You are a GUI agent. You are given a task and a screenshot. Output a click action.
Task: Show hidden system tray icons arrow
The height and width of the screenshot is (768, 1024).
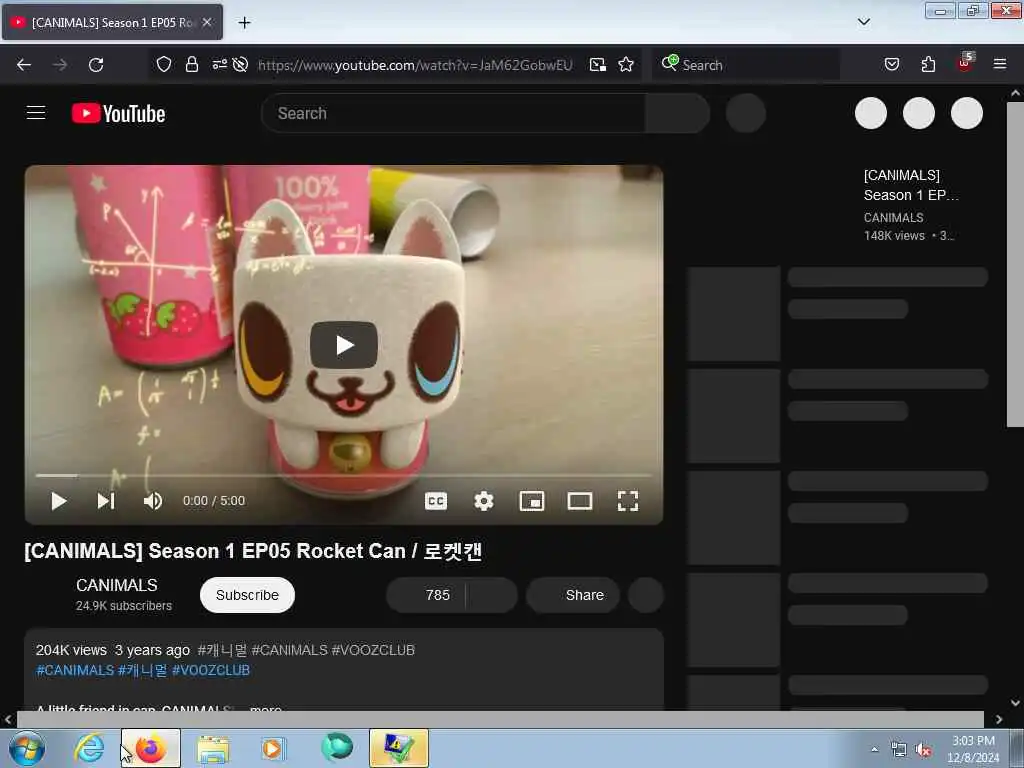click(874, 749)
